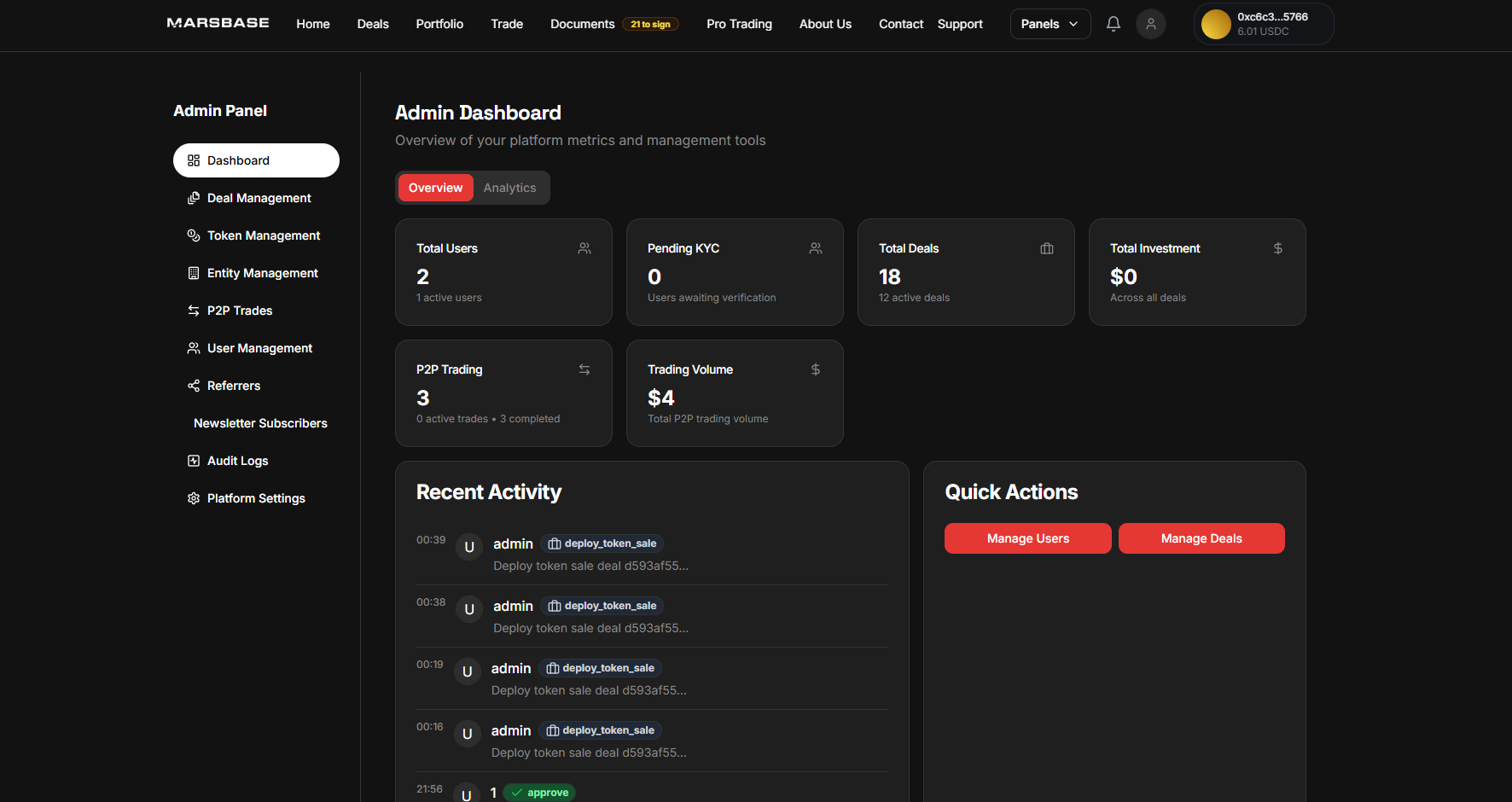Open Pro Trading from the navbar

coord(739,24)
